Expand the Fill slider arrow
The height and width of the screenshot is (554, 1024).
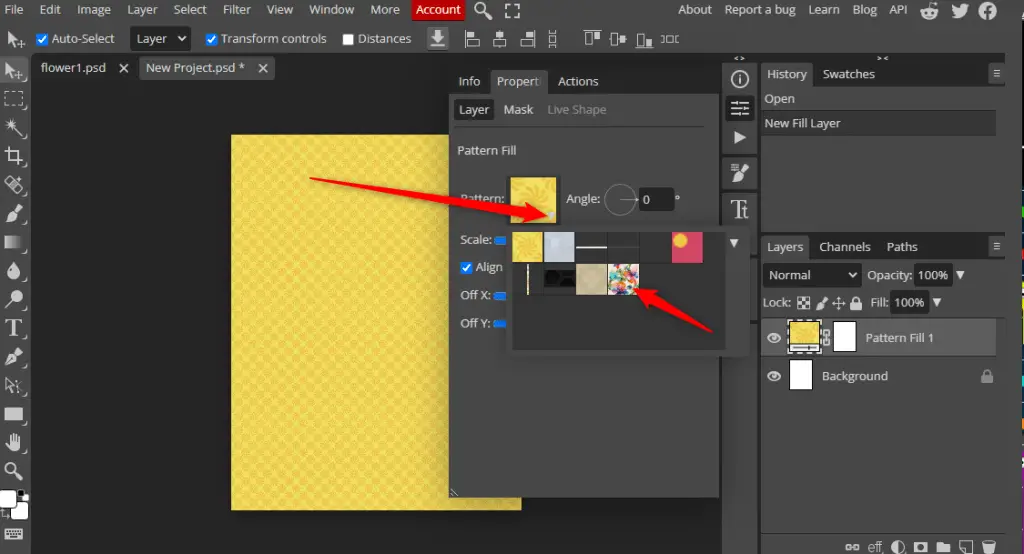tap(937, 302)
